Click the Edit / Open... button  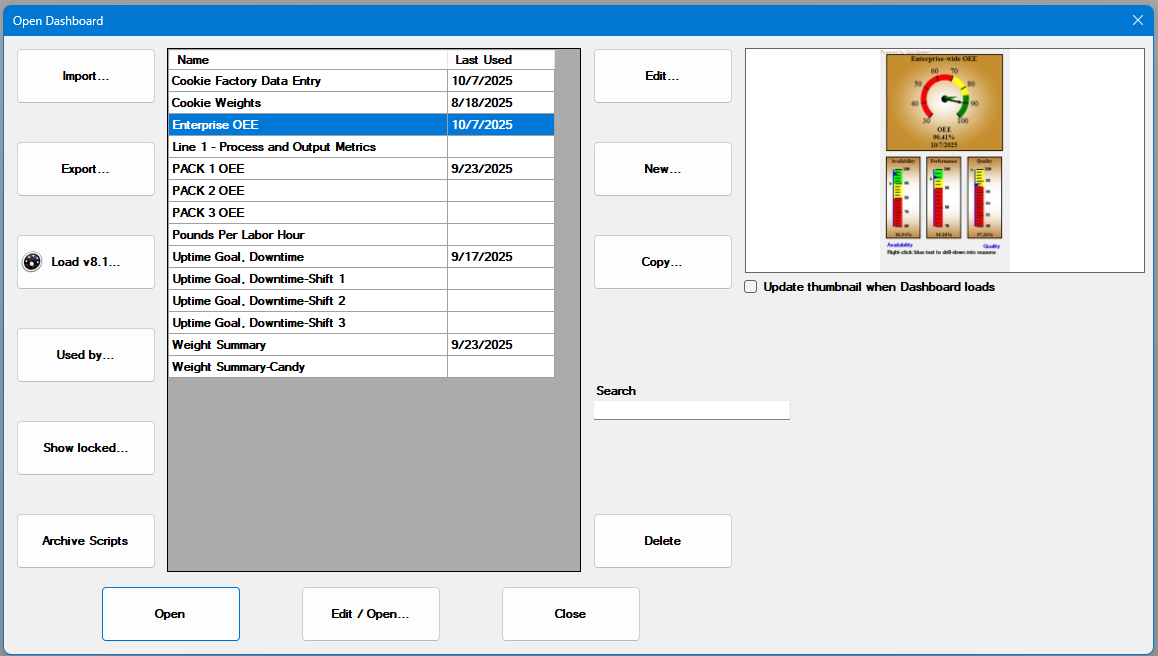click(x=370, y=614)
